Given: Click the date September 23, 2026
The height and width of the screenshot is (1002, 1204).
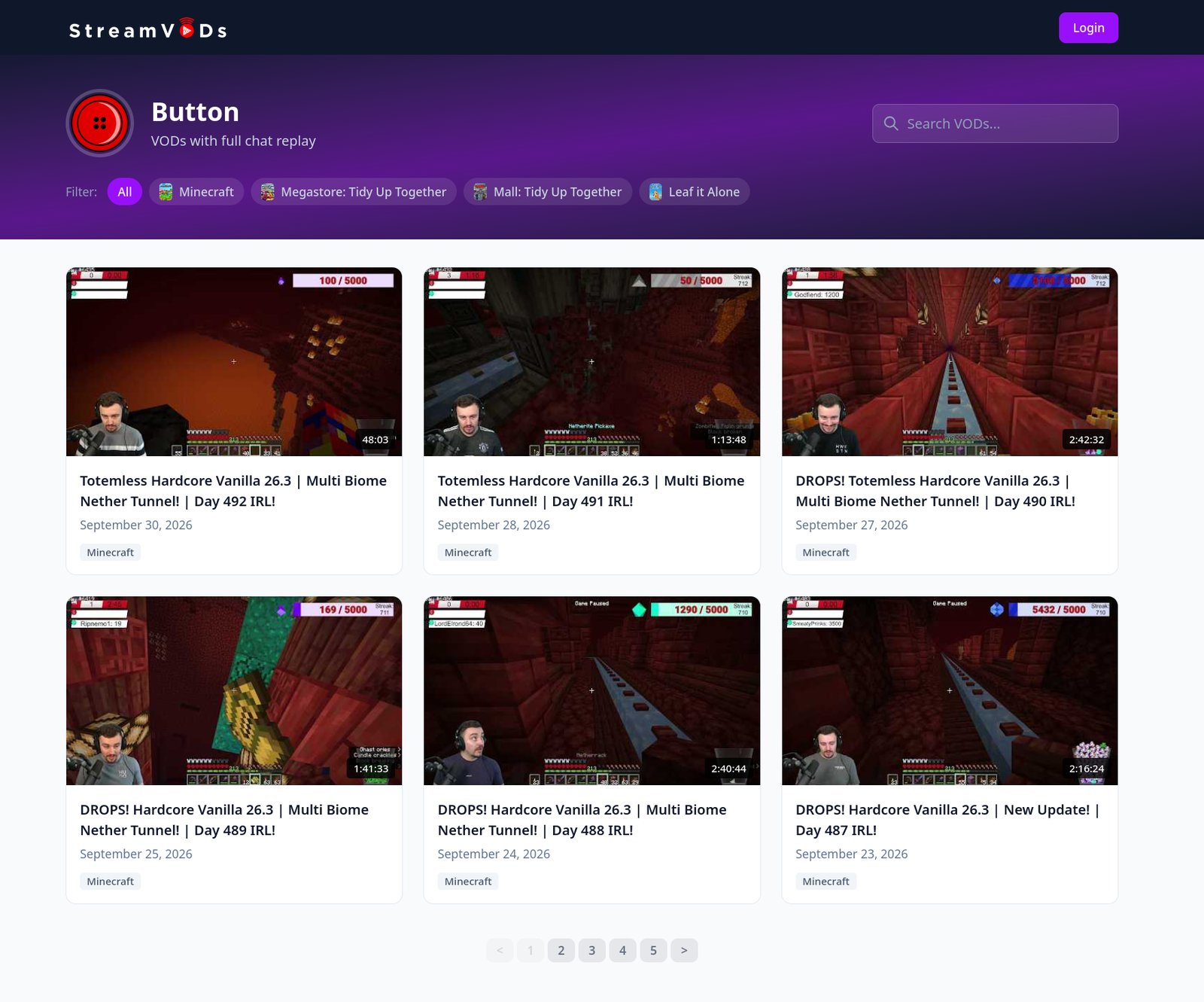Looking at the screenshot, I should point(852,854).
